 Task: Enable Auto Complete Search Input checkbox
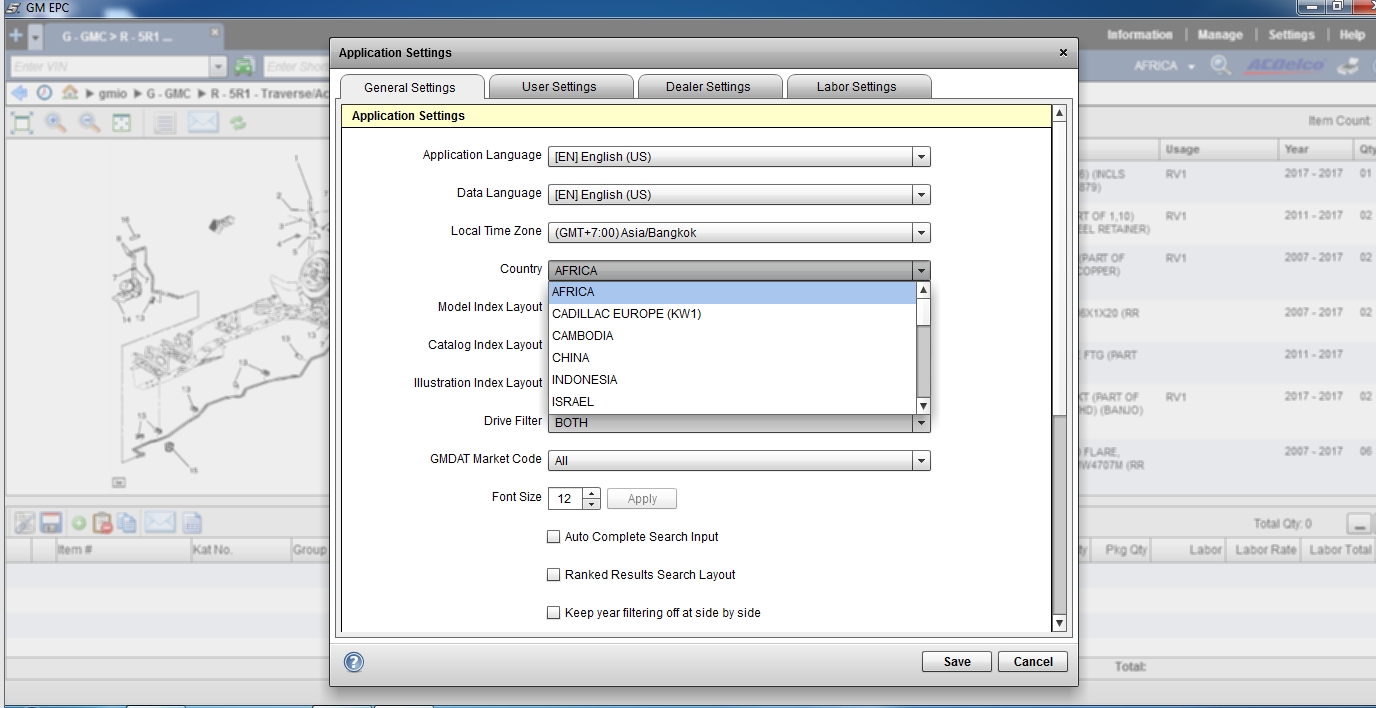[553, 537]
